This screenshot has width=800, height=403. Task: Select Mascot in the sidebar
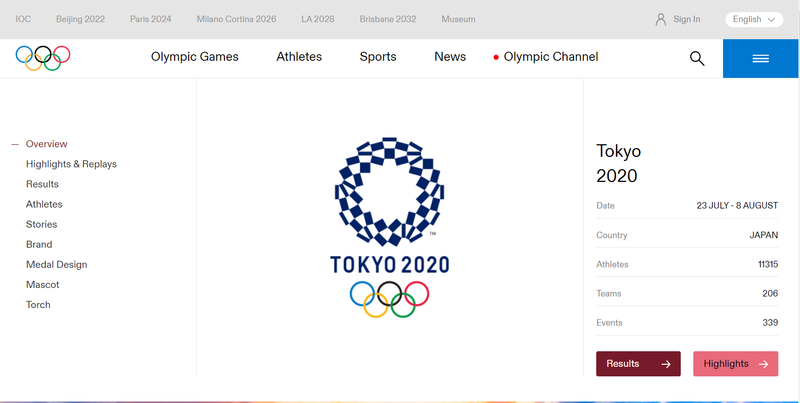click(x=42, y=285)
